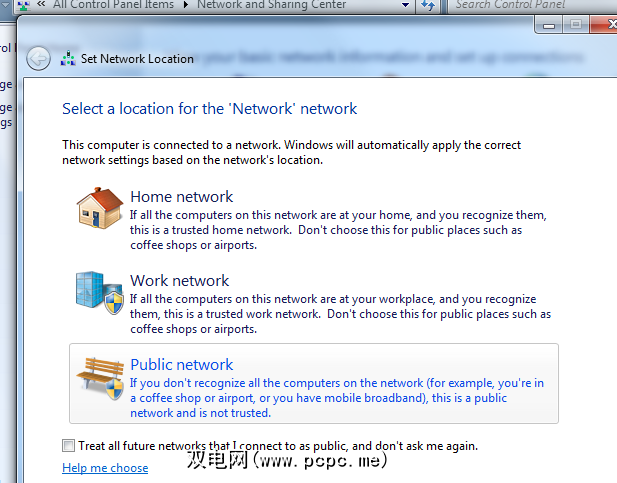Click the refresh icon beside address bar
617x483 pixels.
pyautogui.click(x=428, y=6)
